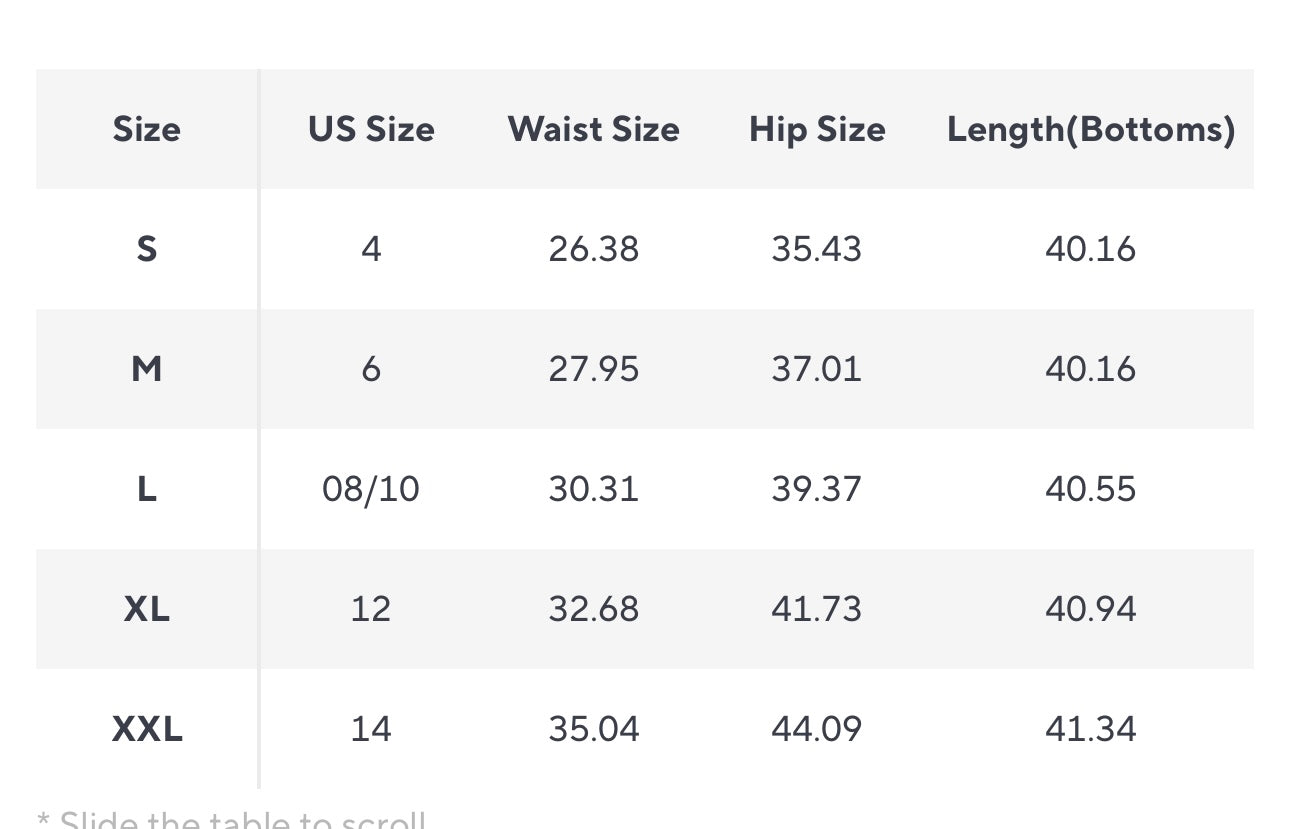Viewport: 1290px width, 829px height.
Task: Choose the L size row label
Action: click(146, 489)
